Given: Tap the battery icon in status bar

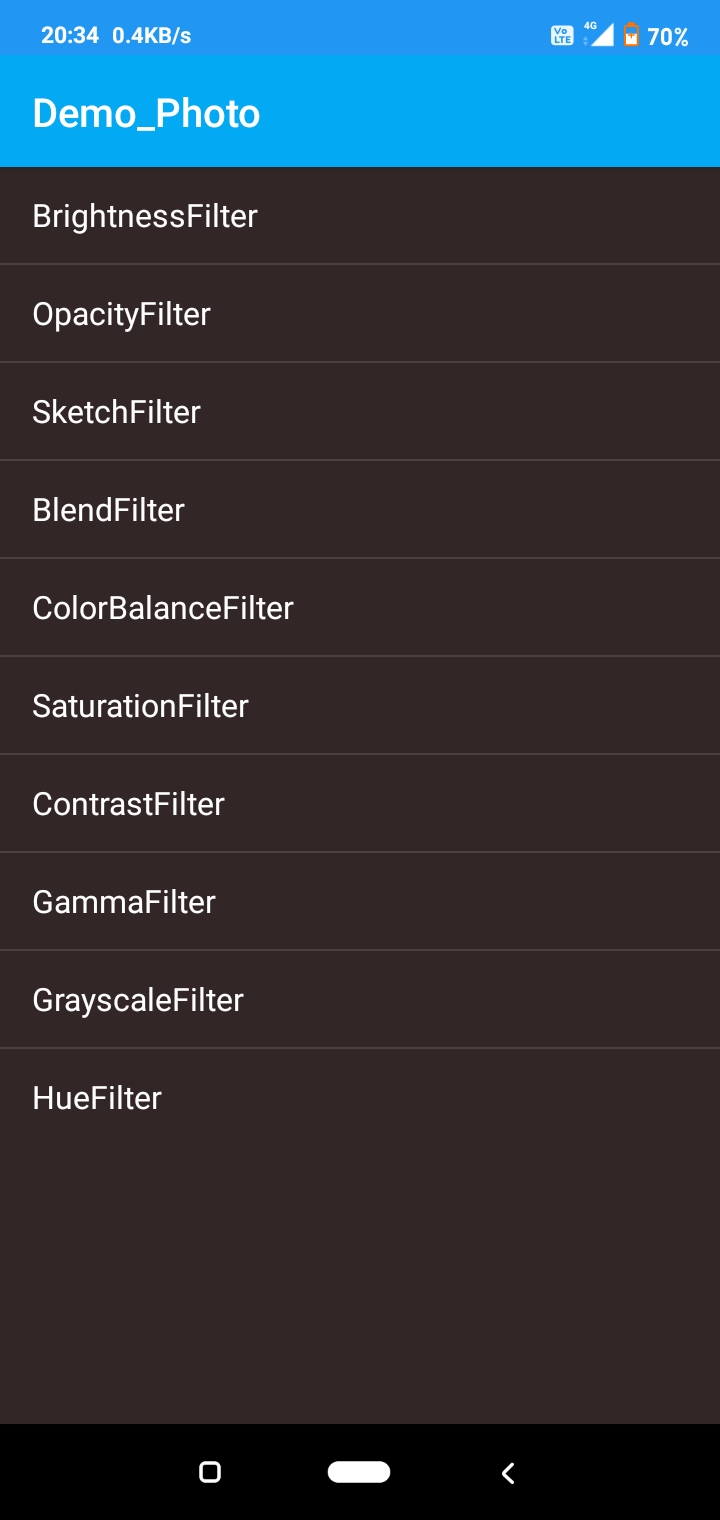Looking at the screenshot, I should 631,36.
